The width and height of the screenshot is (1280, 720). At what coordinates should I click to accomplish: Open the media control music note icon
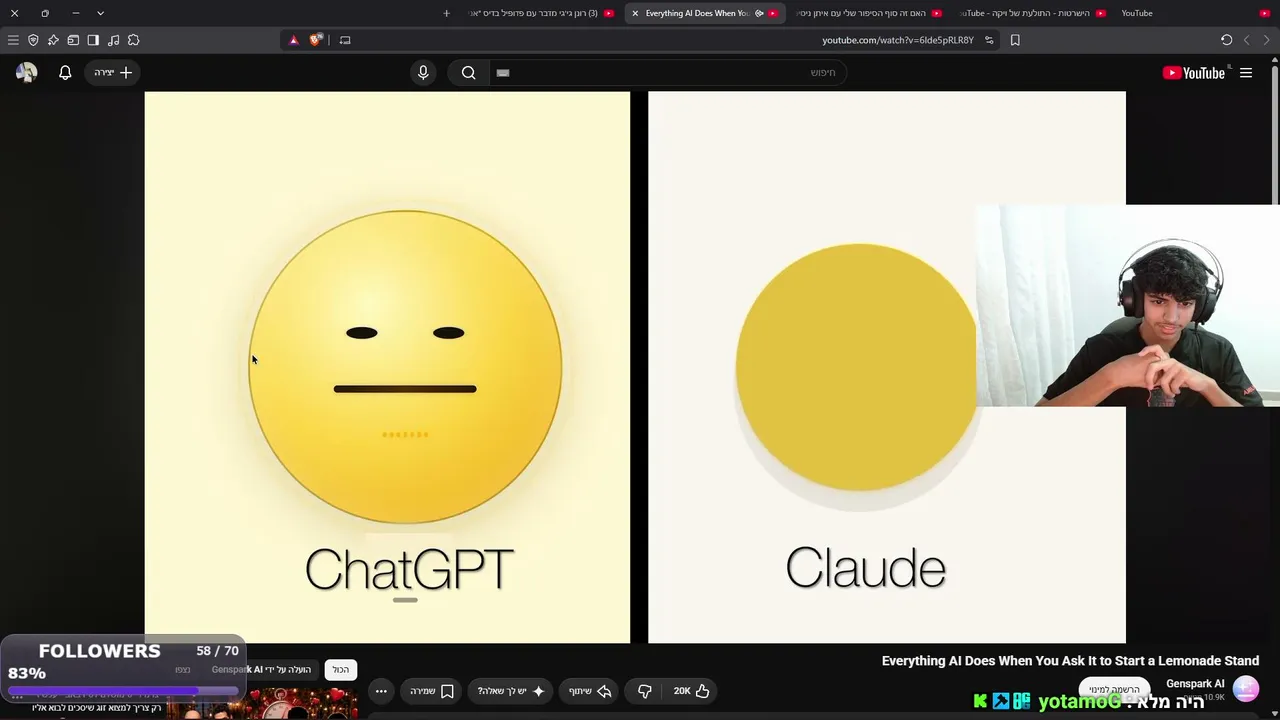(x=113, y=40)
